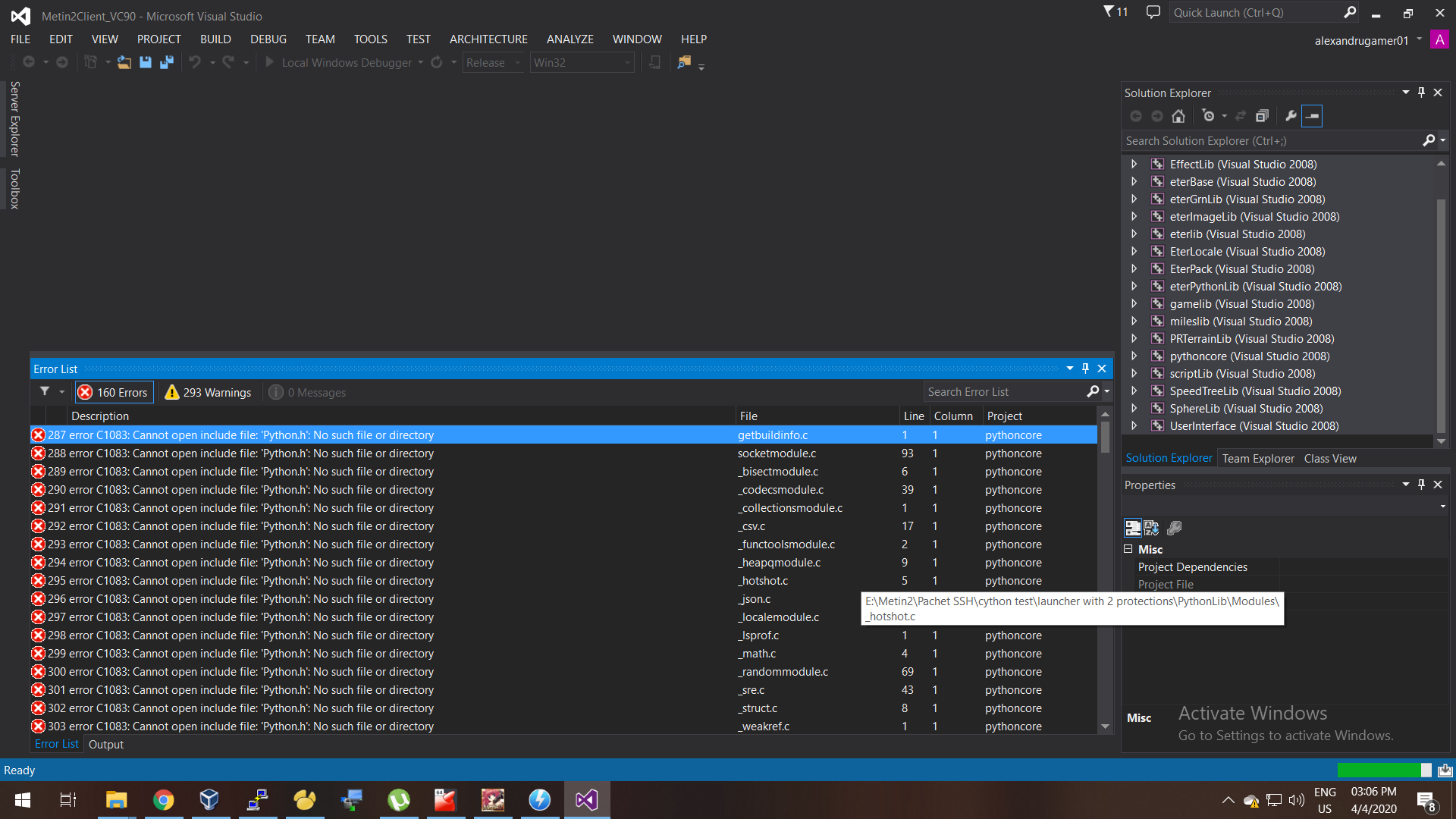Click the Redo toolbar icon
This screenshot has width=1456, height=819.
[228, 62]
